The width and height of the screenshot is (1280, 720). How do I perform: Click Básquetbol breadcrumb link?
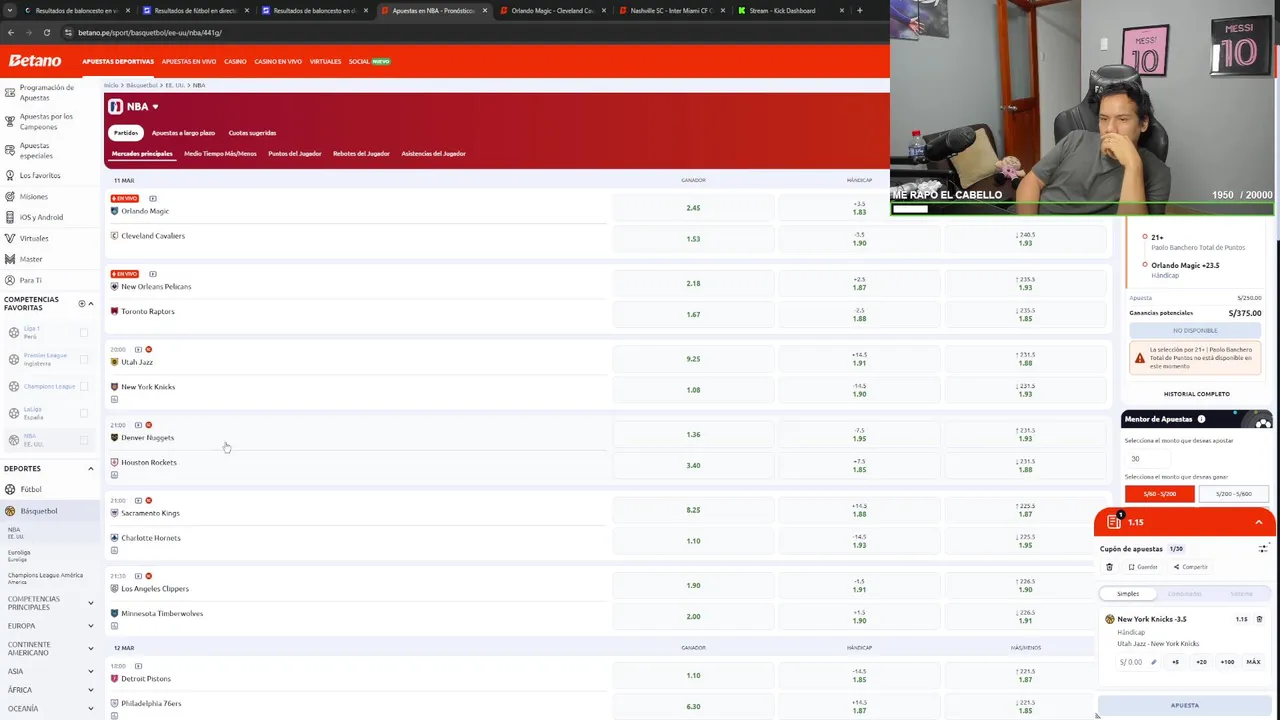(142, 85)
